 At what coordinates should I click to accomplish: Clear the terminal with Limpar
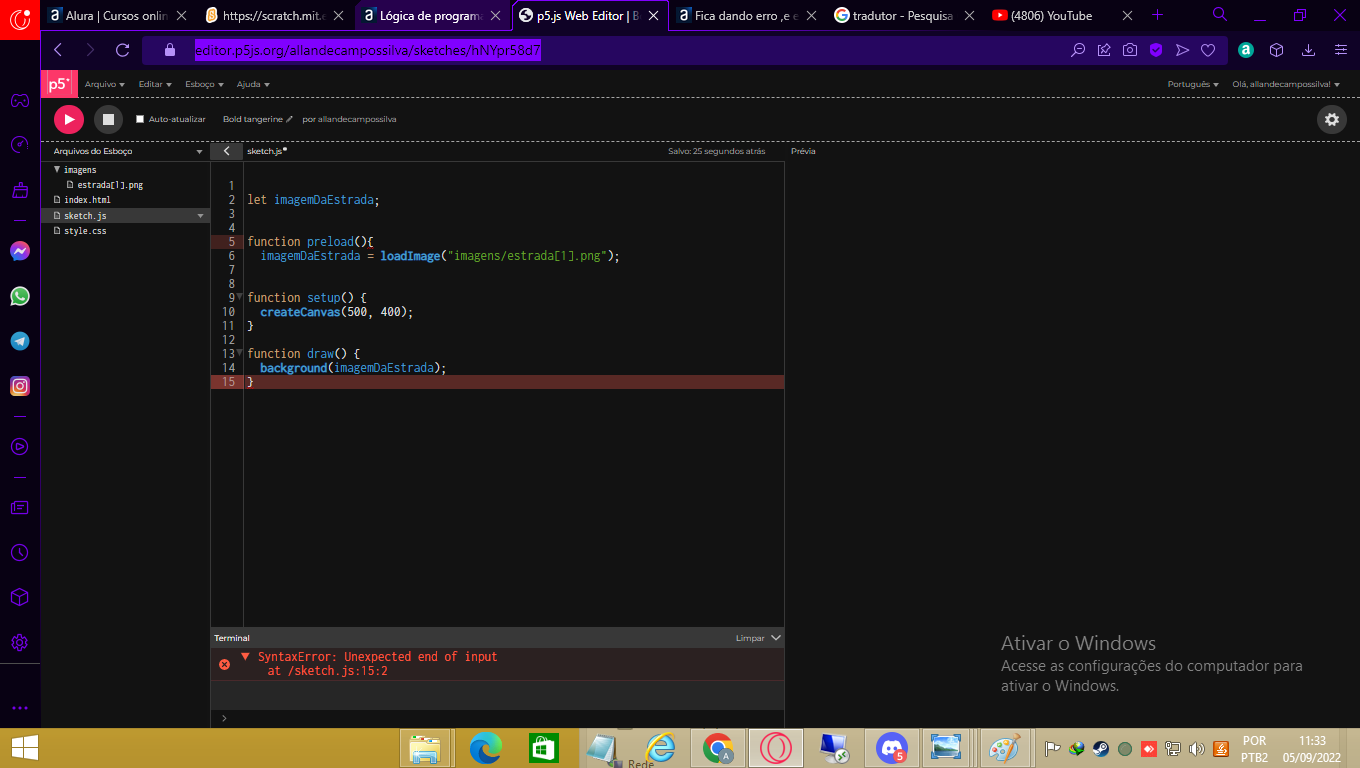(x=750, y=638)
